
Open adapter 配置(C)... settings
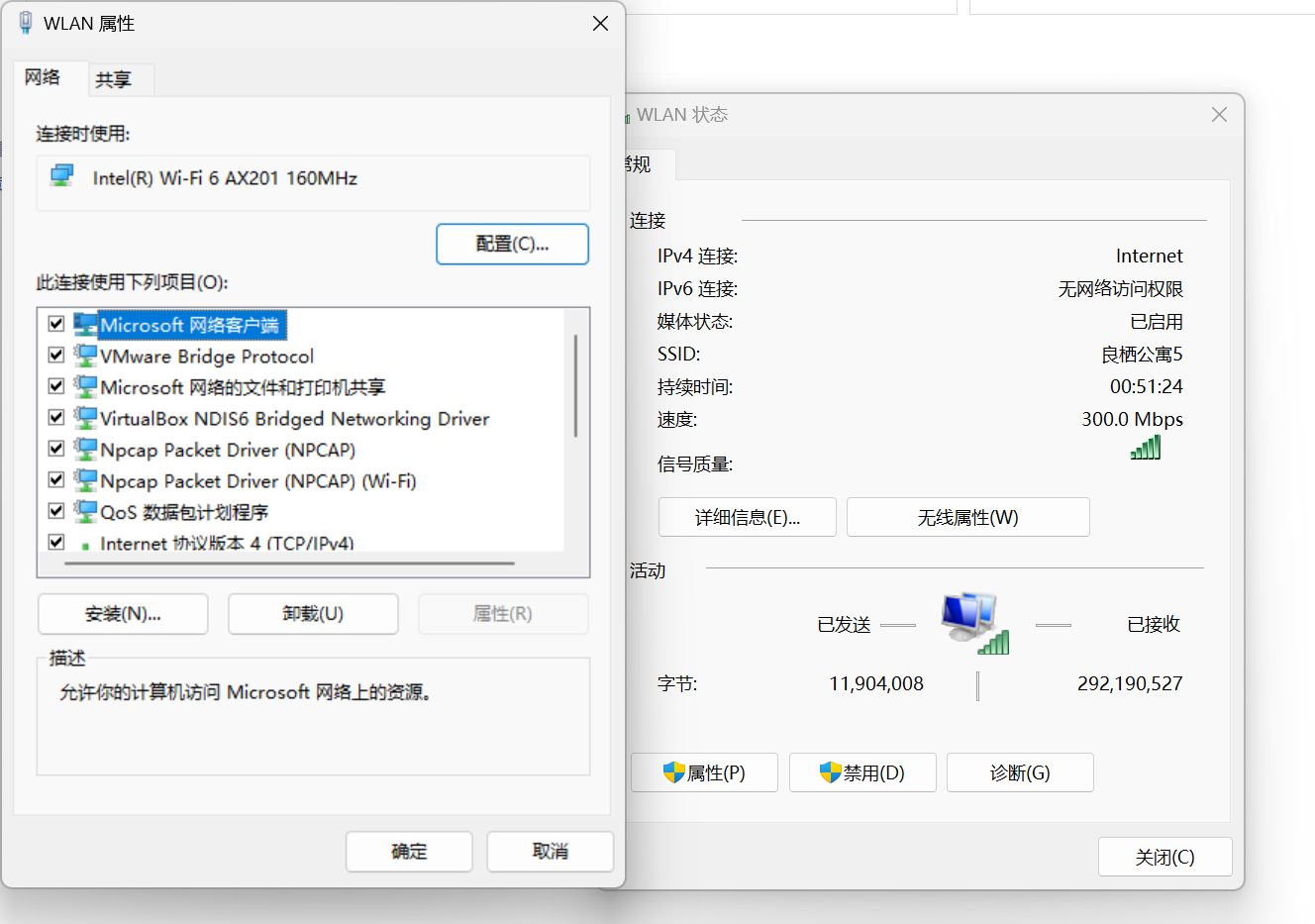click(512, 244)
